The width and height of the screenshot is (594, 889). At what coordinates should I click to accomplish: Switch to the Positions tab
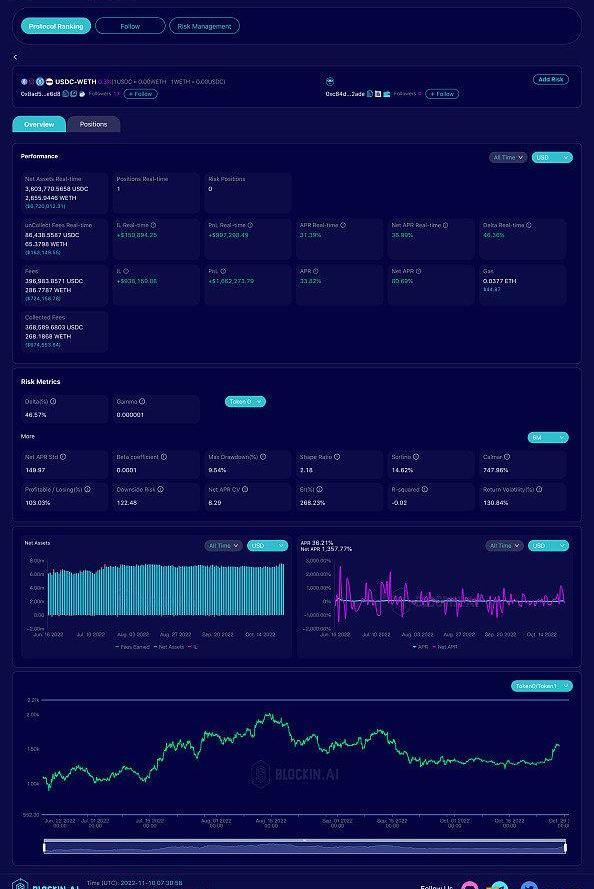tap(94, 124)
